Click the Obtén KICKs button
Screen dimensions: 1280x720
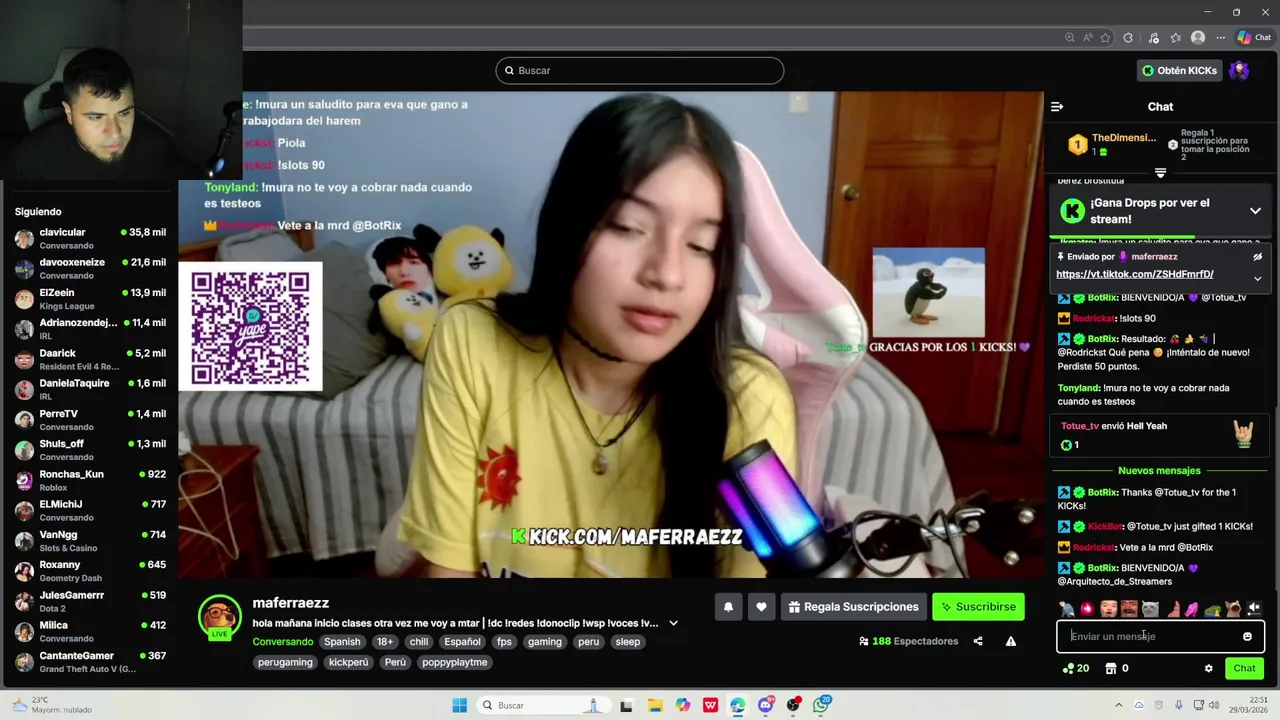[x=1179, y=70]
